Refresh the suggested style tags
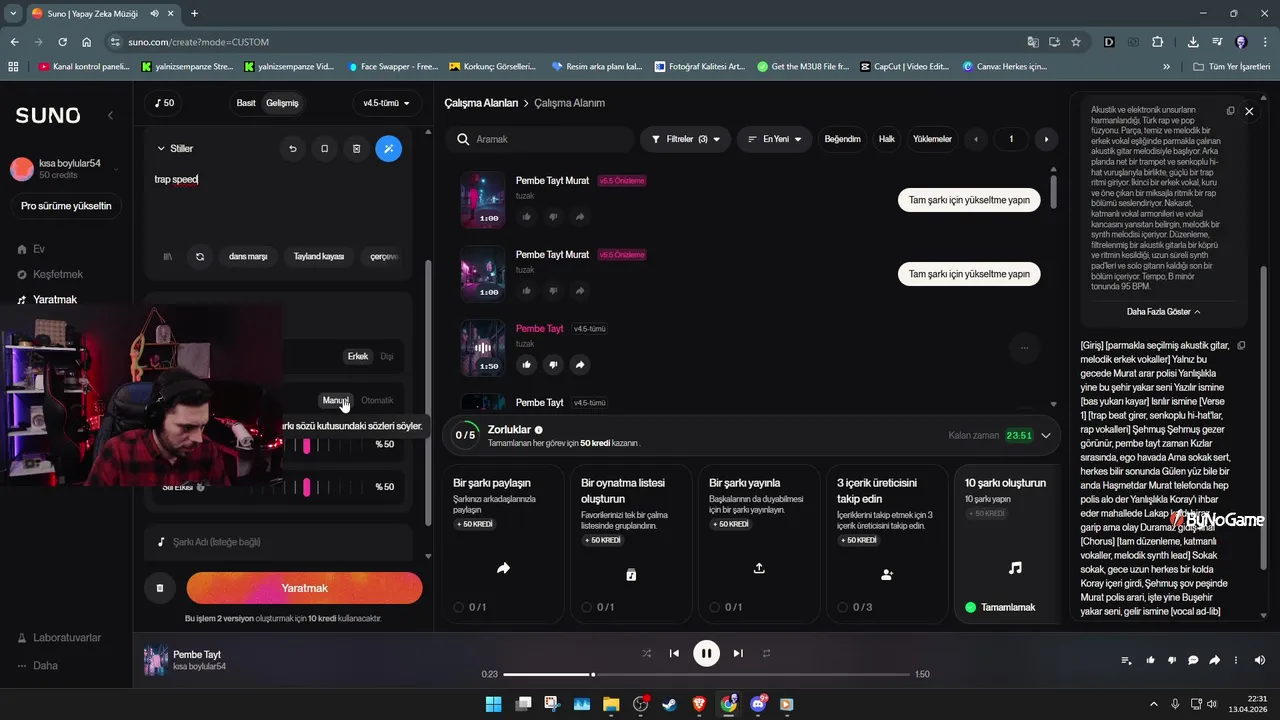 point(200,257)
